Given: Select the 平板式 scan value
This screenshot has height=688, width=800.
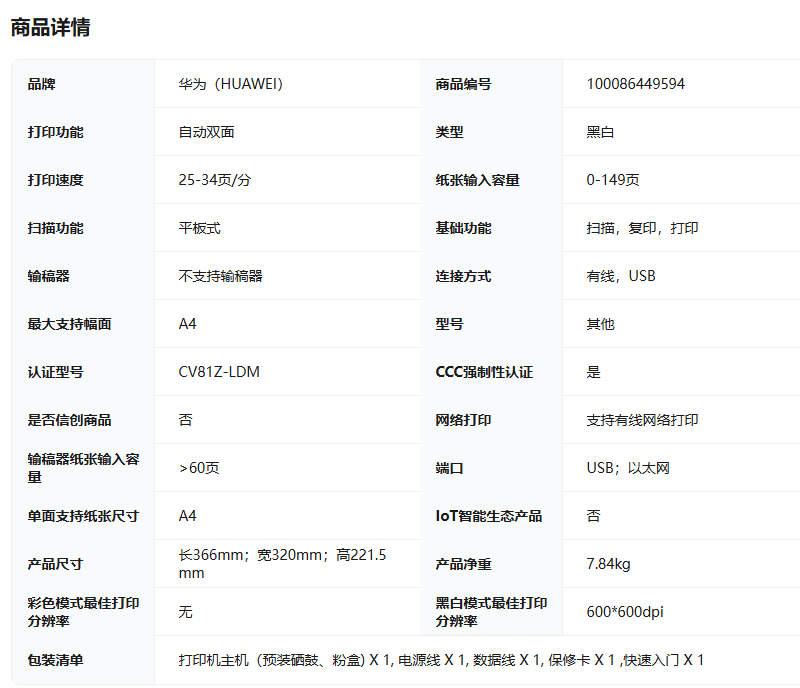Looking at the screenshot, I should click(x=199, y=228).
